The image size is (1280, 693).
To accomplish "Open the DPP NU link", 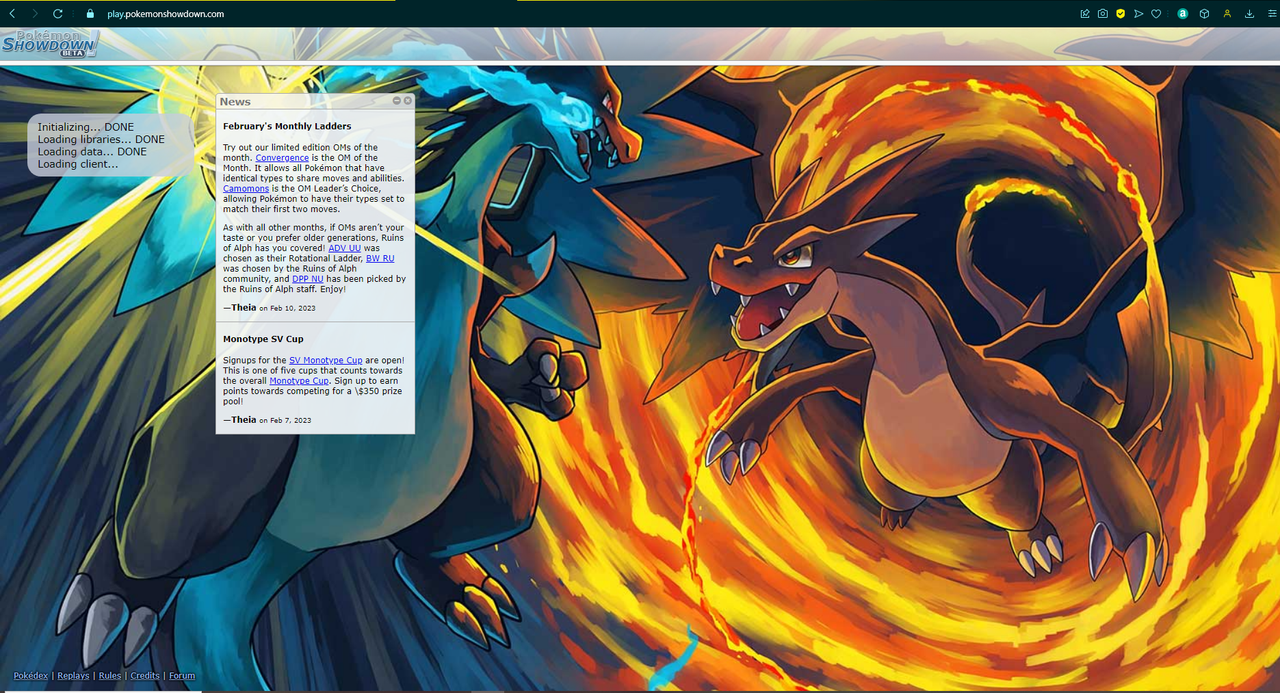I will pos(307,279).
